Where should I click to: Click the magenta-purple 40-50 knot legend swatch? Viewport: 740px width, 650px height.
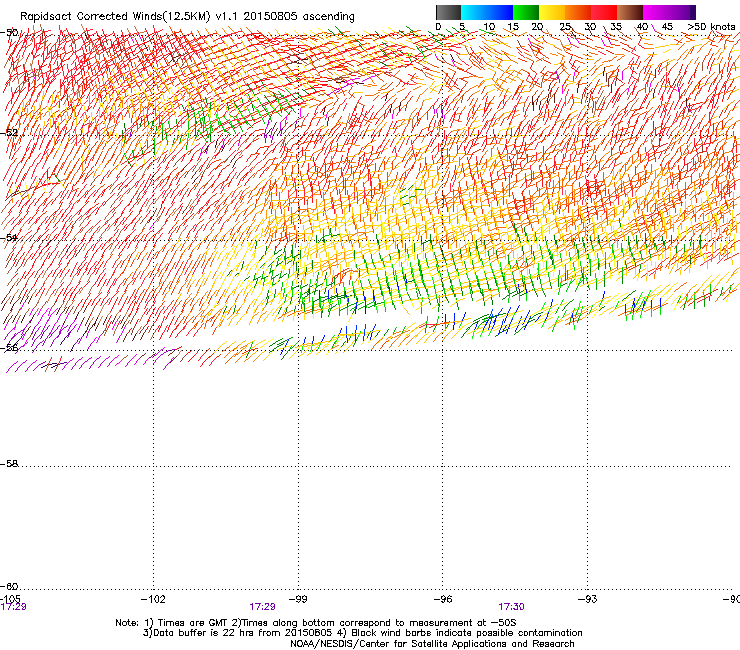[669, 12]
